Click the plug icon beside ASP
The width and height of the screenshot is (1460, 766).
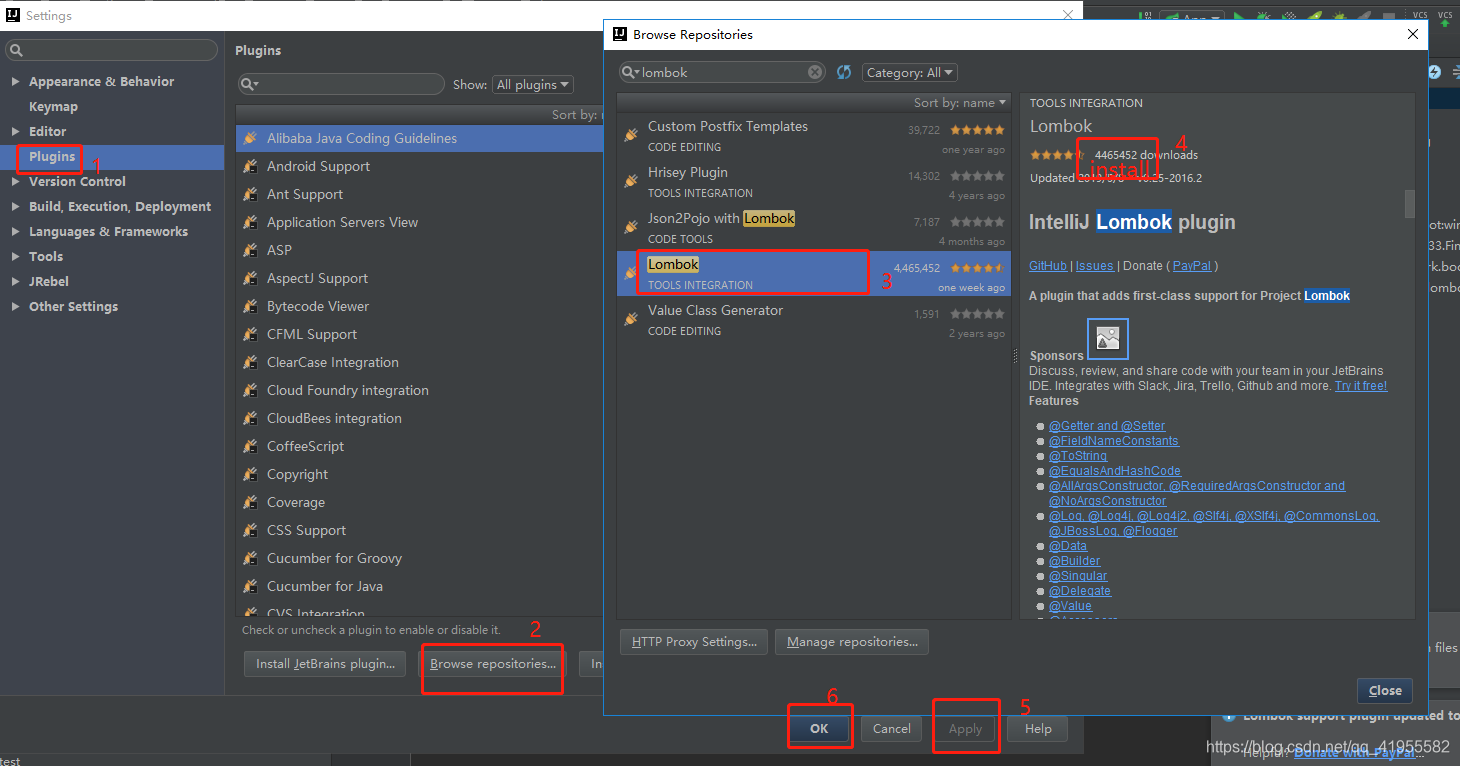coord(250,250)
